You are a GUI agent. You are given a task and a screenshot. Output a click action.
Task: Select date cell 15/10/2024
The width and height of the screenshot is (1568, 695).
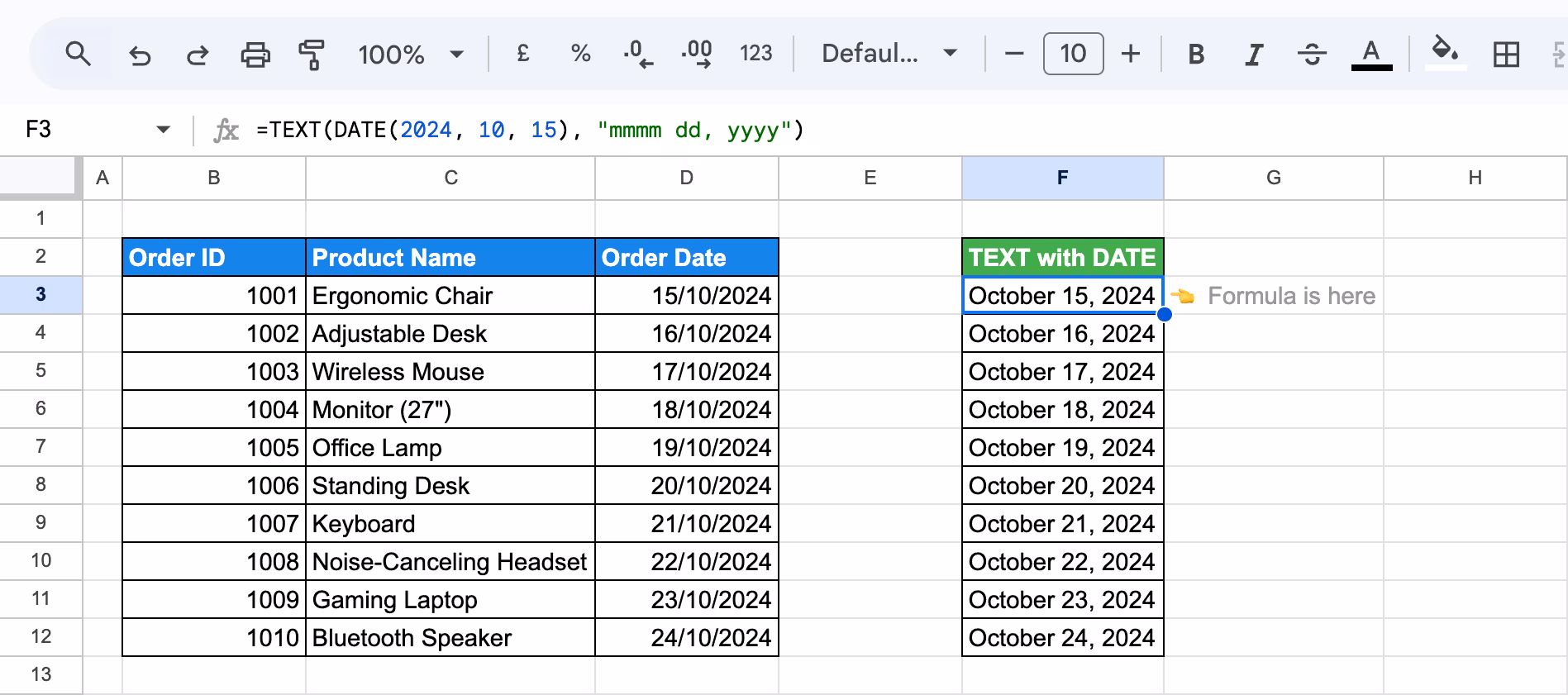(687, 295)
